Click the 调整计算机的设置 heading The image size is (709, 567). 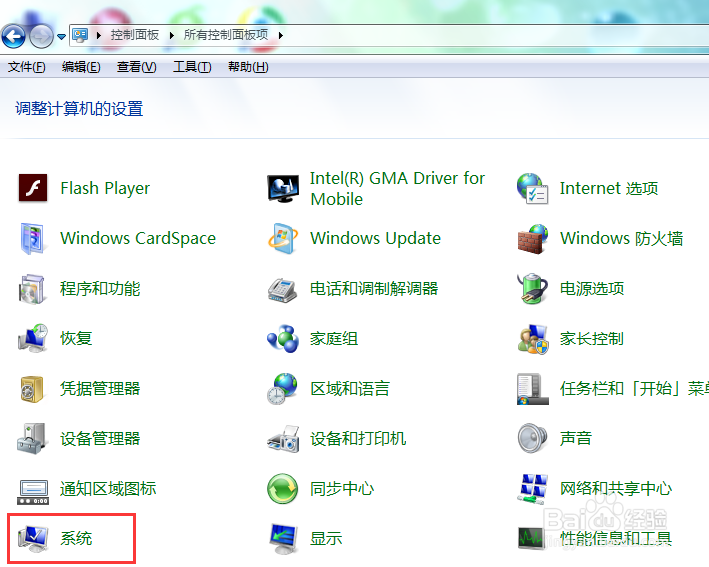(79, 109)
